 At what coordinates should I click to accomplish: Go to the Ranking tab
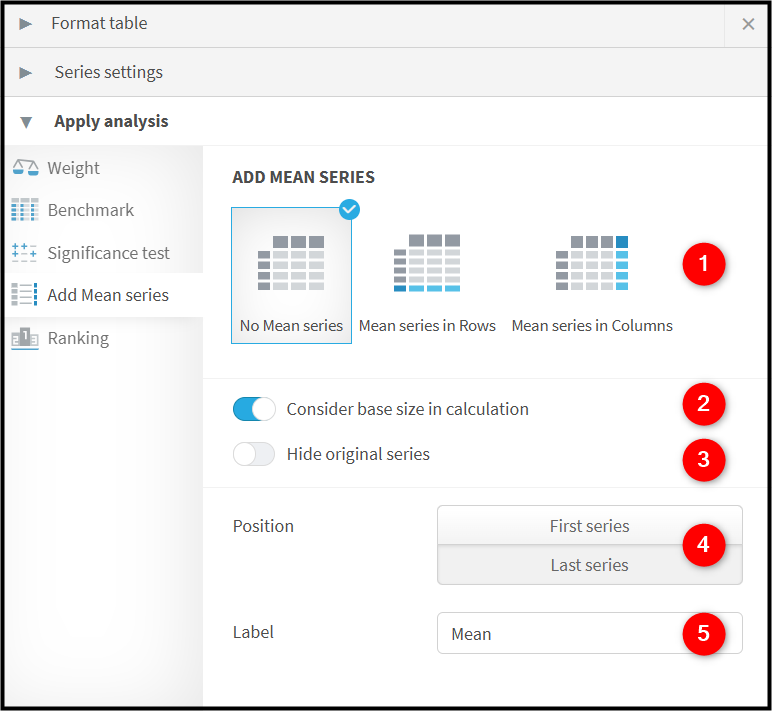coord(104,338)
